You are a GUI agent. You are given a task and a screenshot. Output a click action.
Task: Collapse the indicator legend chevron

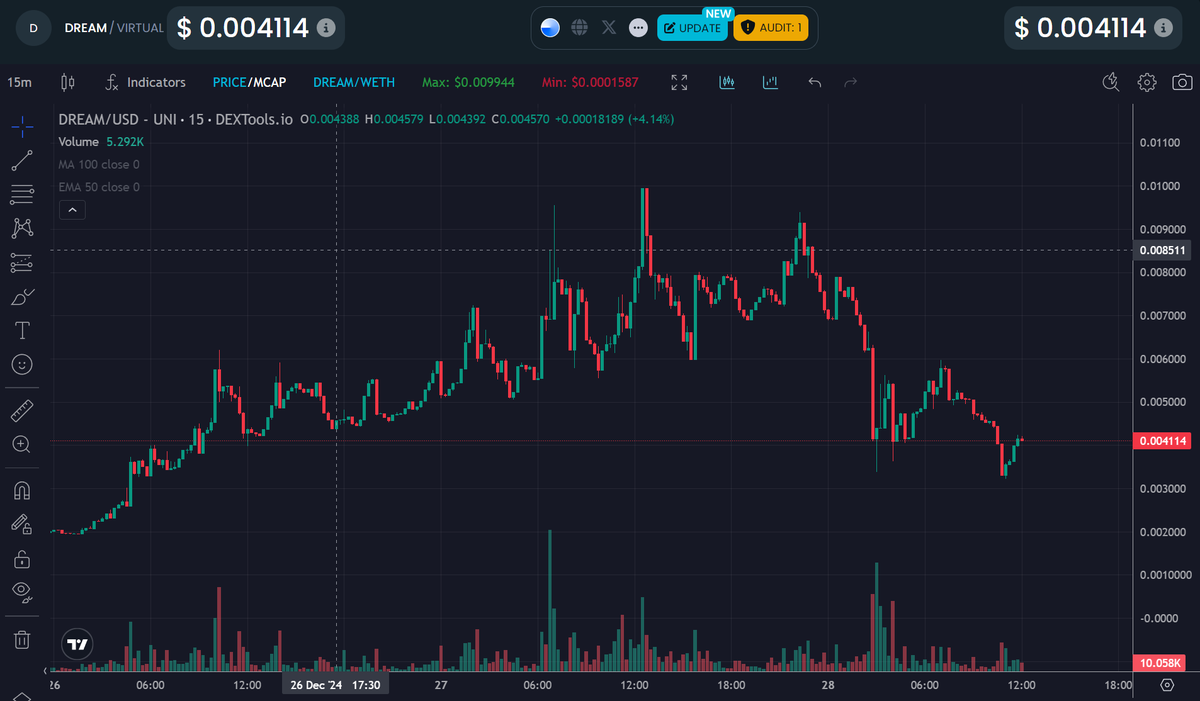72,210
